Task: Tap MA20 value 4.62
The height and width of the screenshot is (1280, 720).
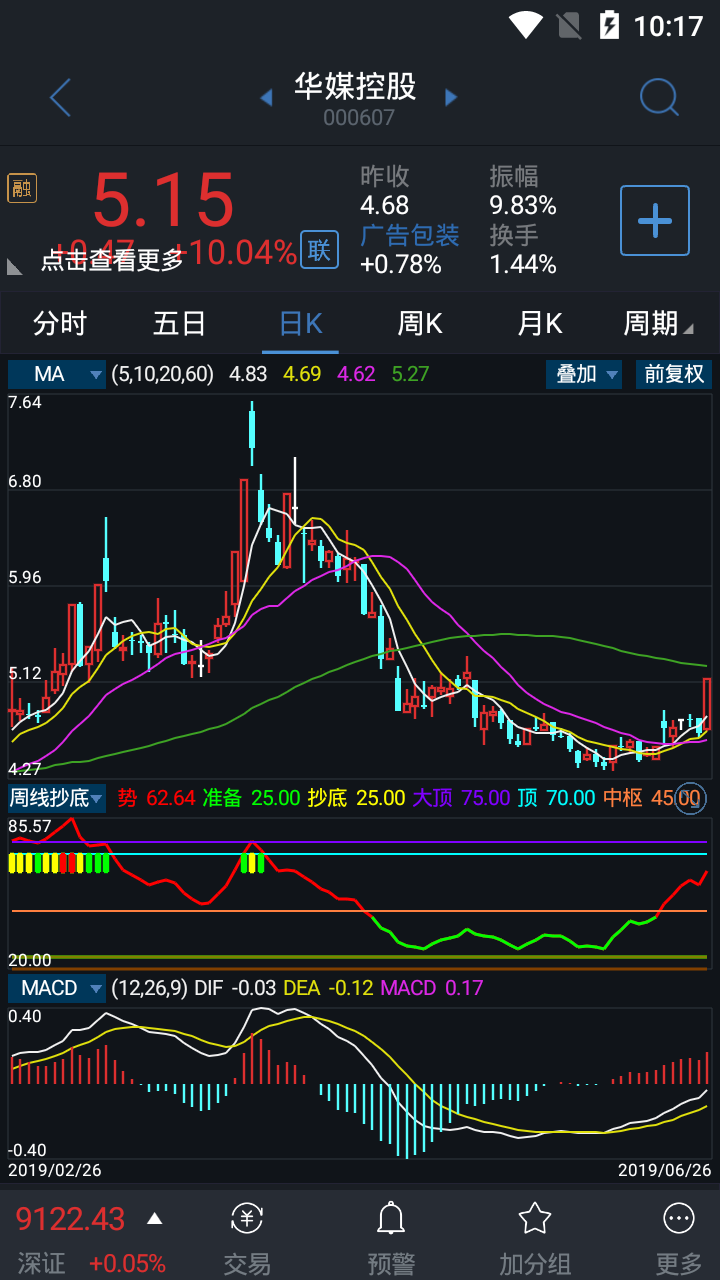Action: (356, 374)
